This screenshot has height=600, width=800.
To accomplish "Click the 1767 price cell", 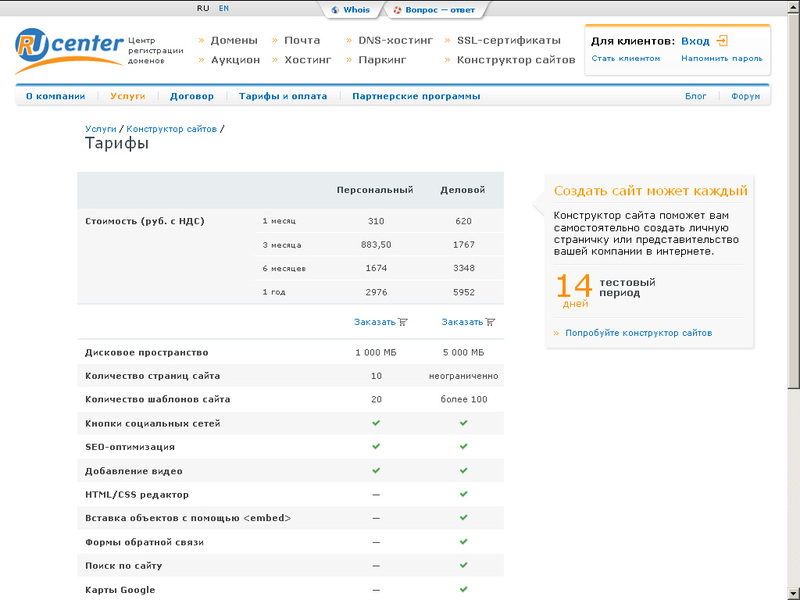I will pos(464,245).
